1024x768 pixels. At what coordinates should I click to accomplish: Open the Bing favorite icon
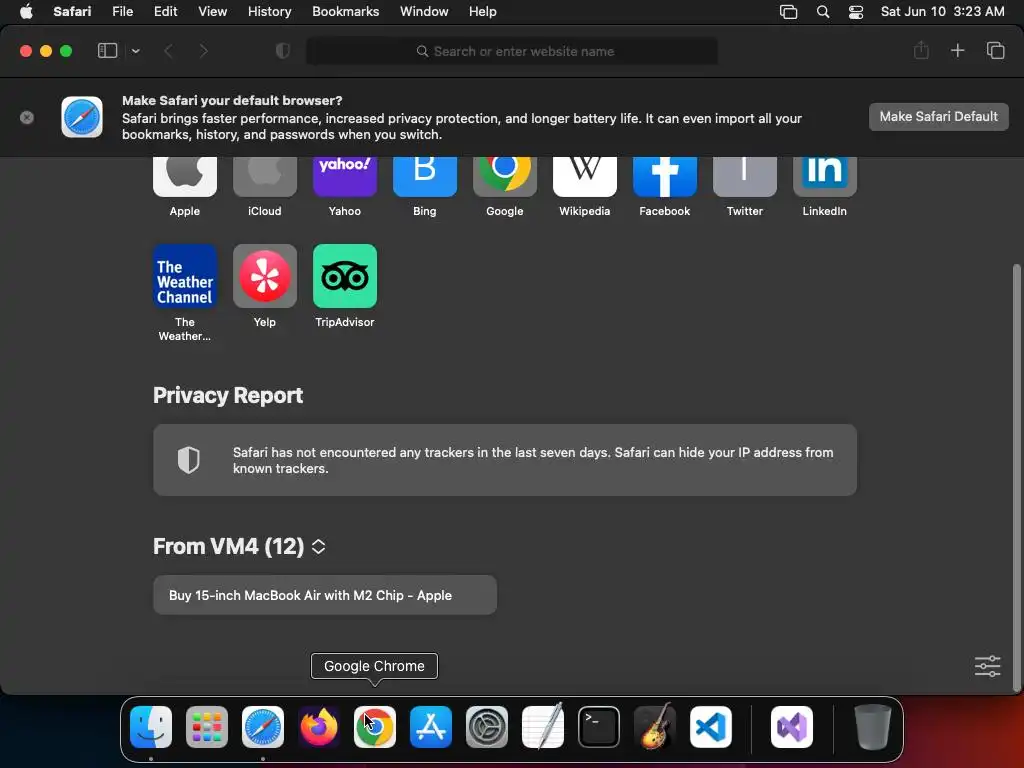tap(424, 176)
